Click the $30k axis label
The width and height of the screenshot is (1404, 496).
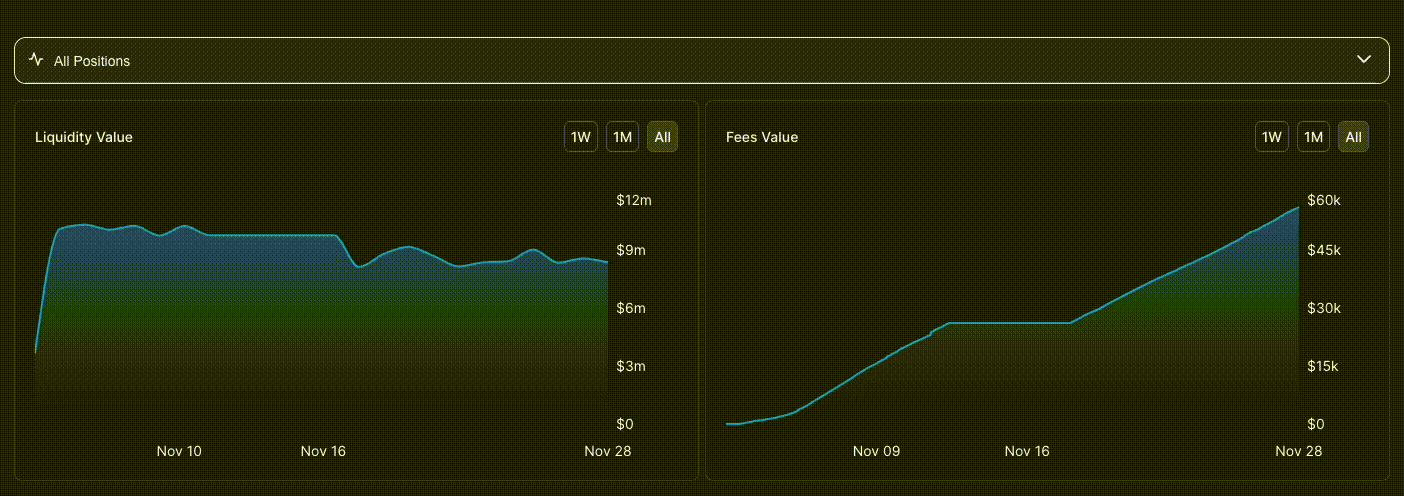(x=1324, y=308)
